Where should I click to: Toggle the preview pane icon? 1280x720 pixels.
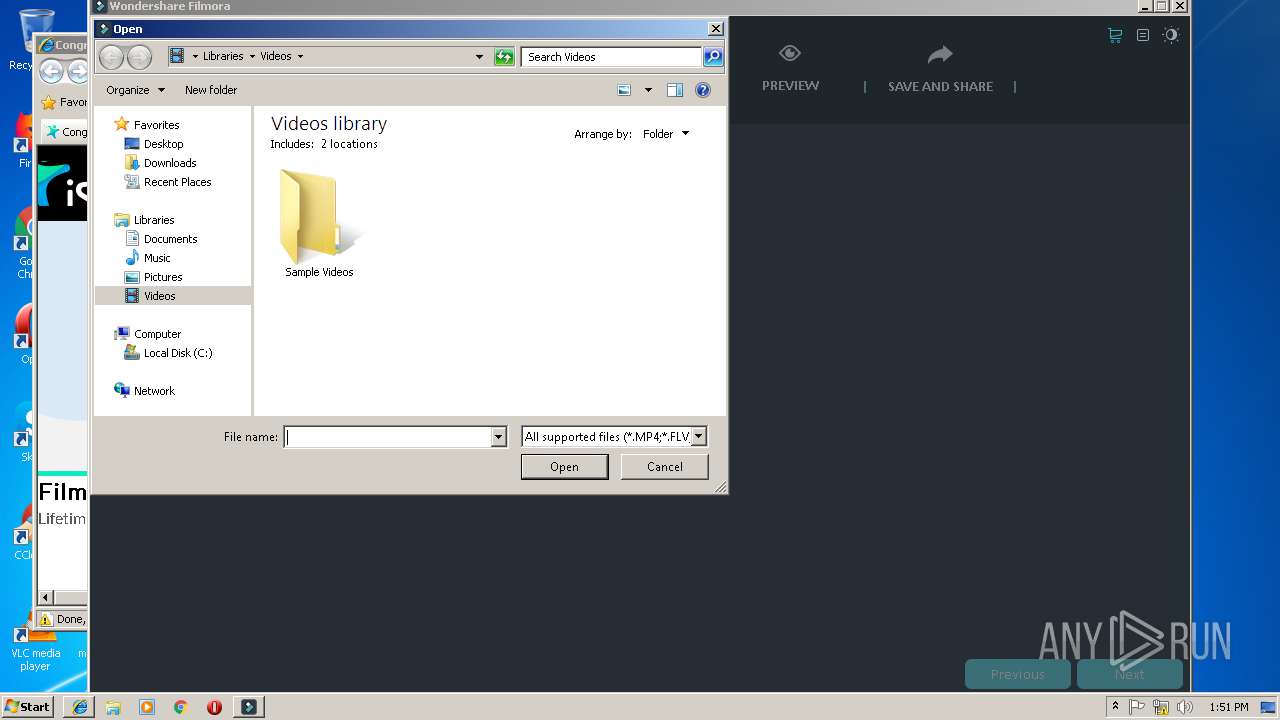click(675, 90)
